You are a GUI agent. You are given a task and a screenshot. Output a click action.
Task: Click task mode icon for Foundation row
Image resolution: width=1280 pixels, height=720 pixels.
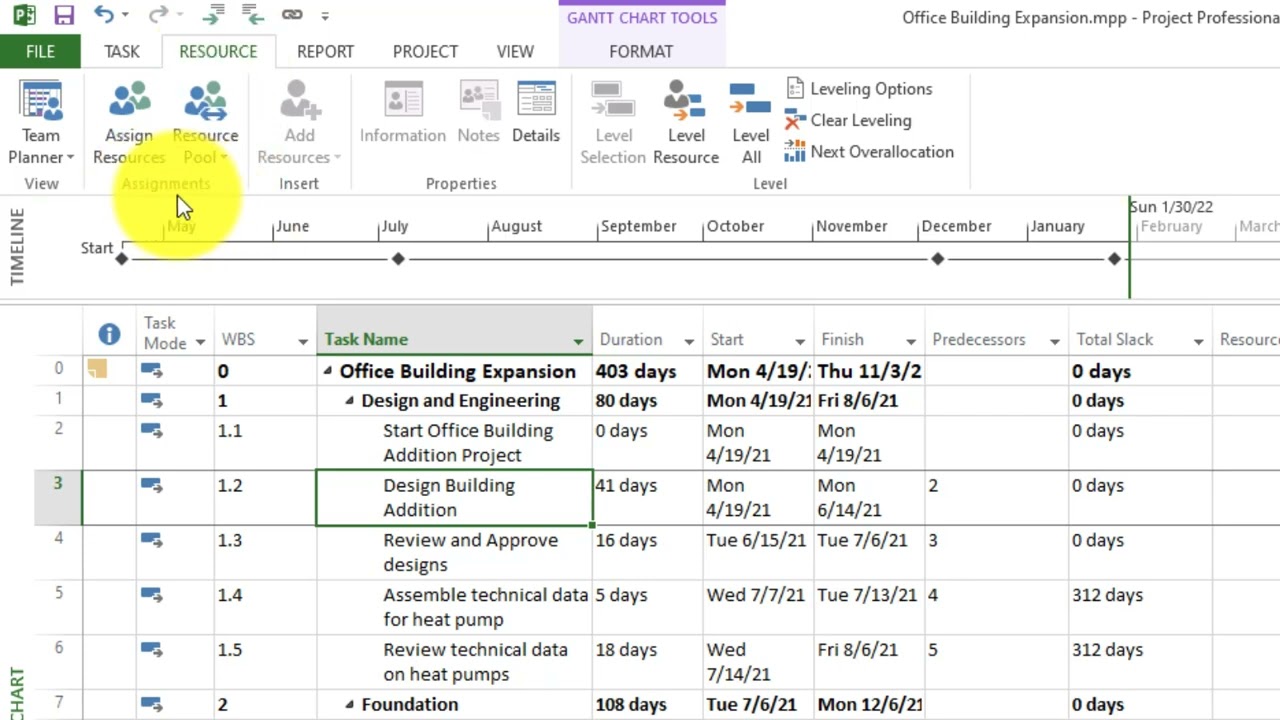click(151, 704)
